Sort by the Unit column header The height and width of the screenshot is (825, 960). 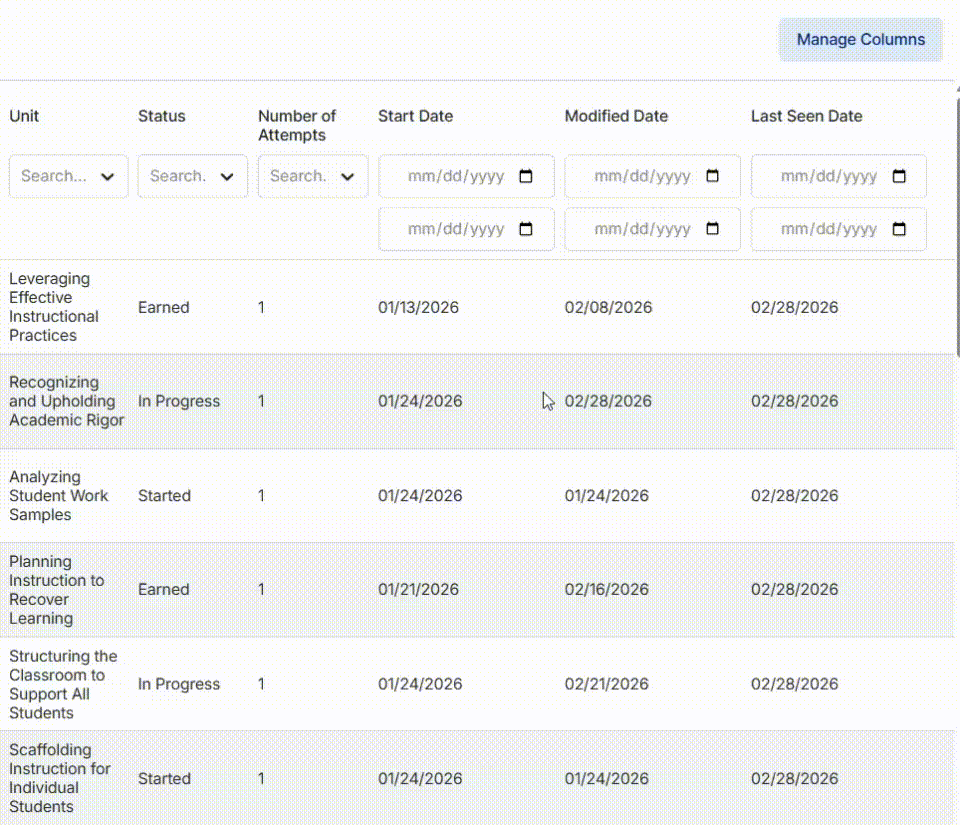point(24,116)
